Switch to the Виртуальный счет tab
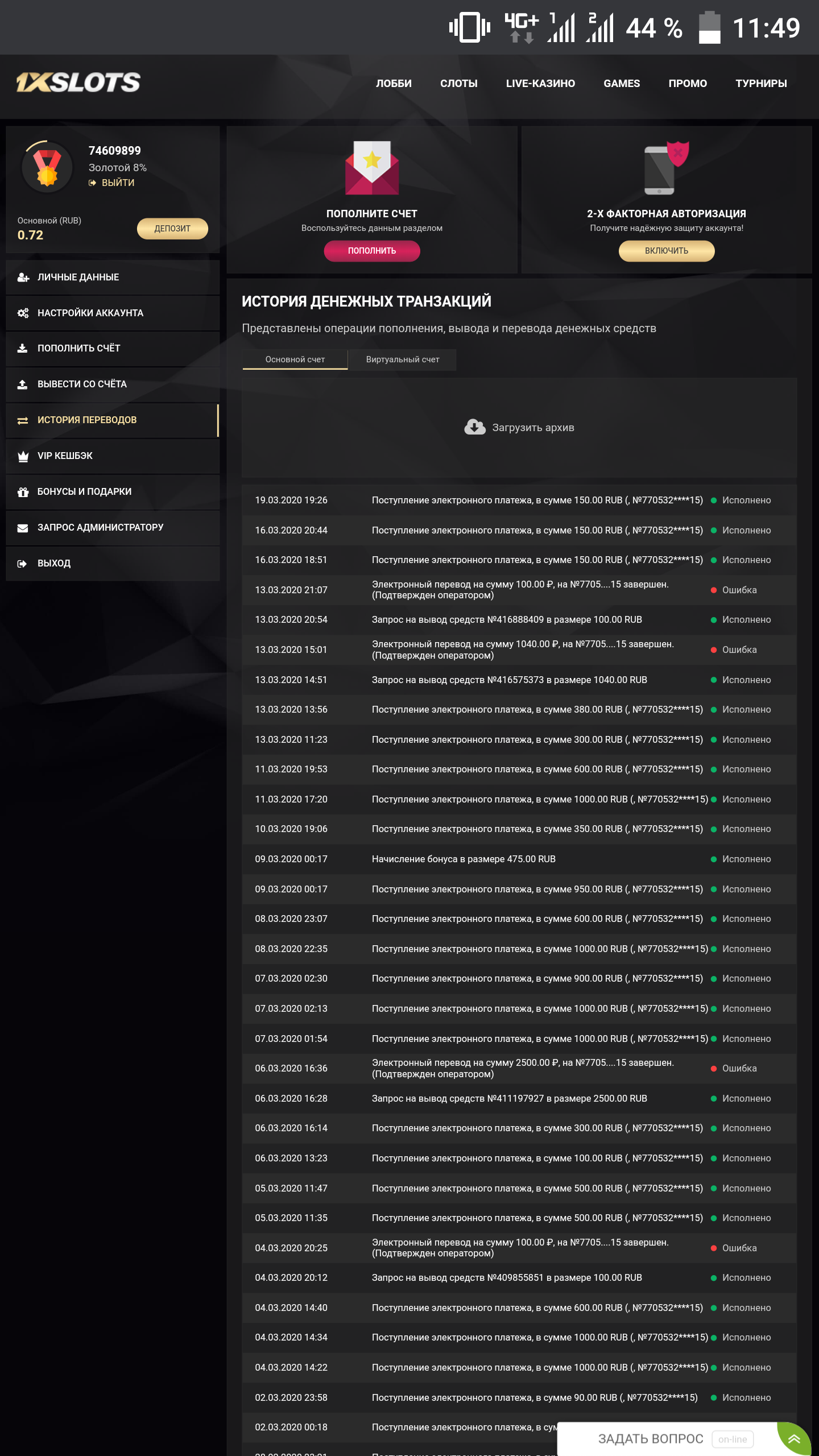Viewport: 819px width, 1456px height. [x=403, y=359]
